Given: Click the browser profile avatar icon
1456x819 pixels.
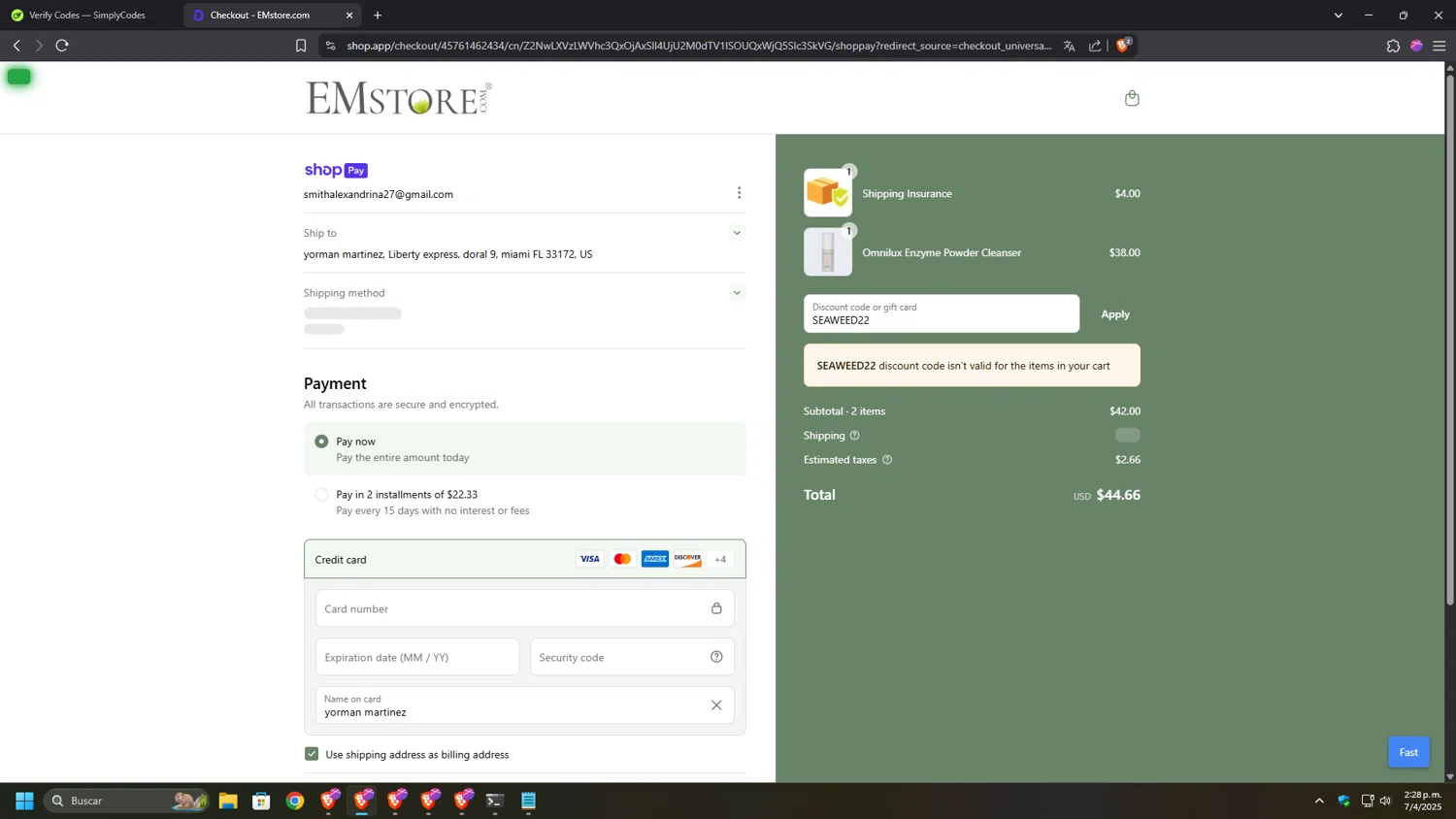Looking at the screenshot, I should 1416,46.
